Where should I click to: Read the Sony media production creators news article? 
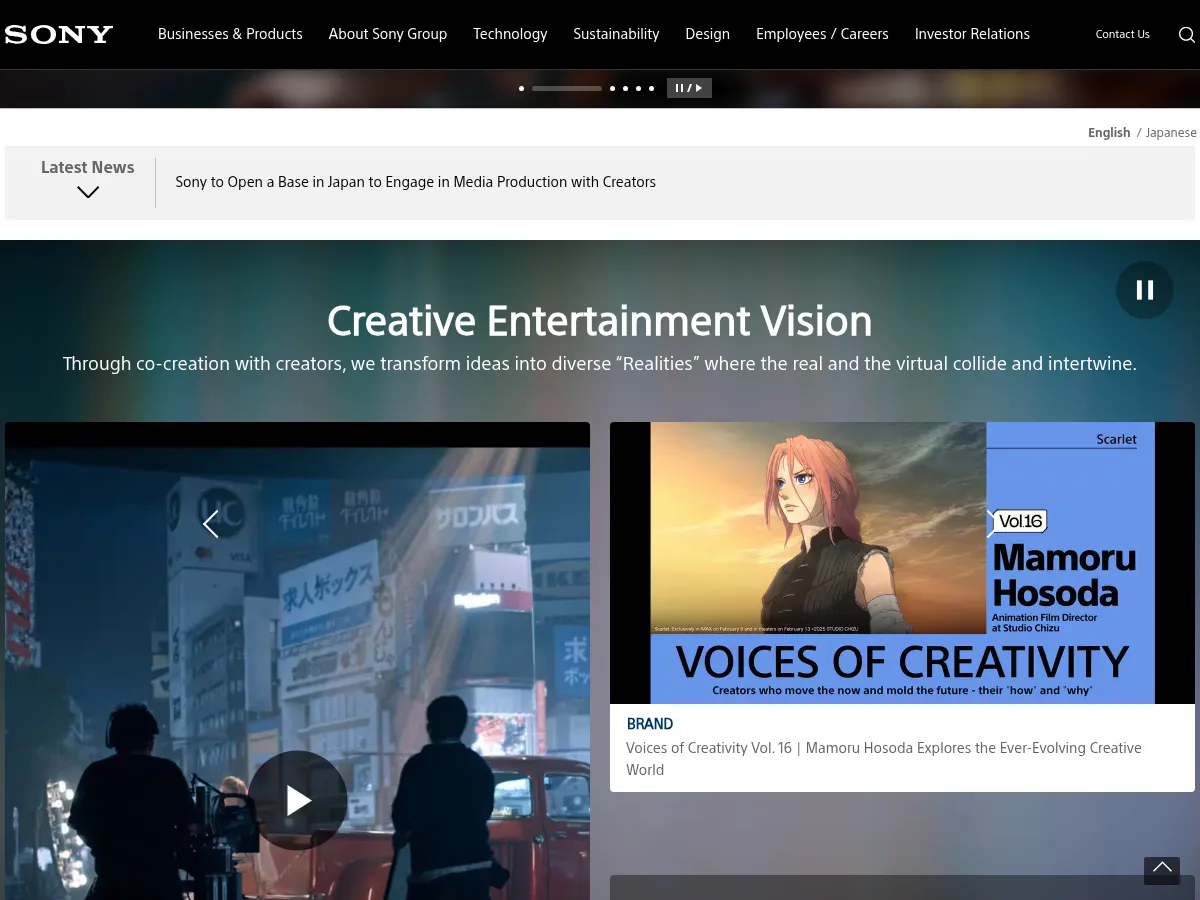(x=415, y=182)
